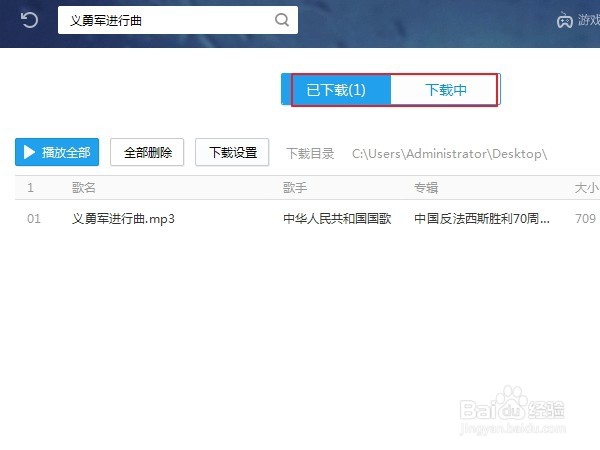Switch to the 已下载(1) tab
600x450 pixels.
tap(336, 90)
